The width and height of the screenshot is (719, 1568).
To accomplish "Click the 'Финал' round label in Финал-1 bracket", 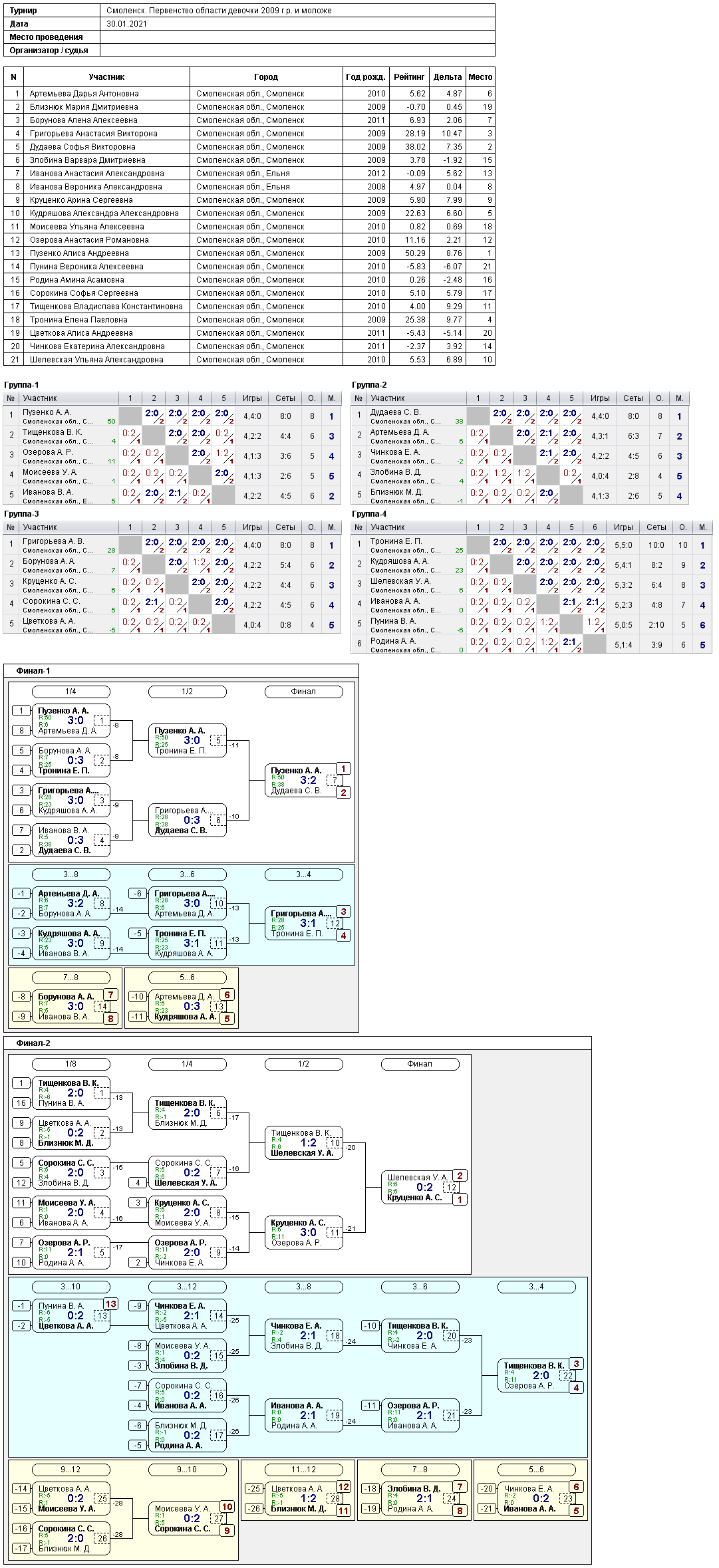I will (x=303, y=692).
